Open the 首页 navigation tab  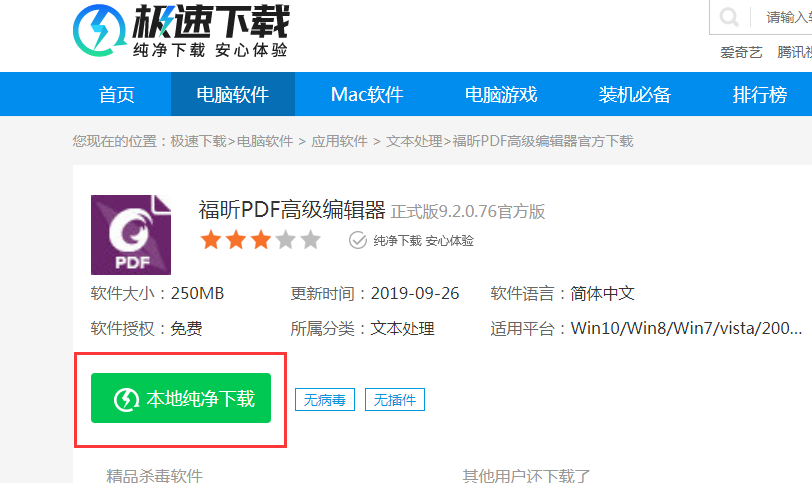pos(117,94)
